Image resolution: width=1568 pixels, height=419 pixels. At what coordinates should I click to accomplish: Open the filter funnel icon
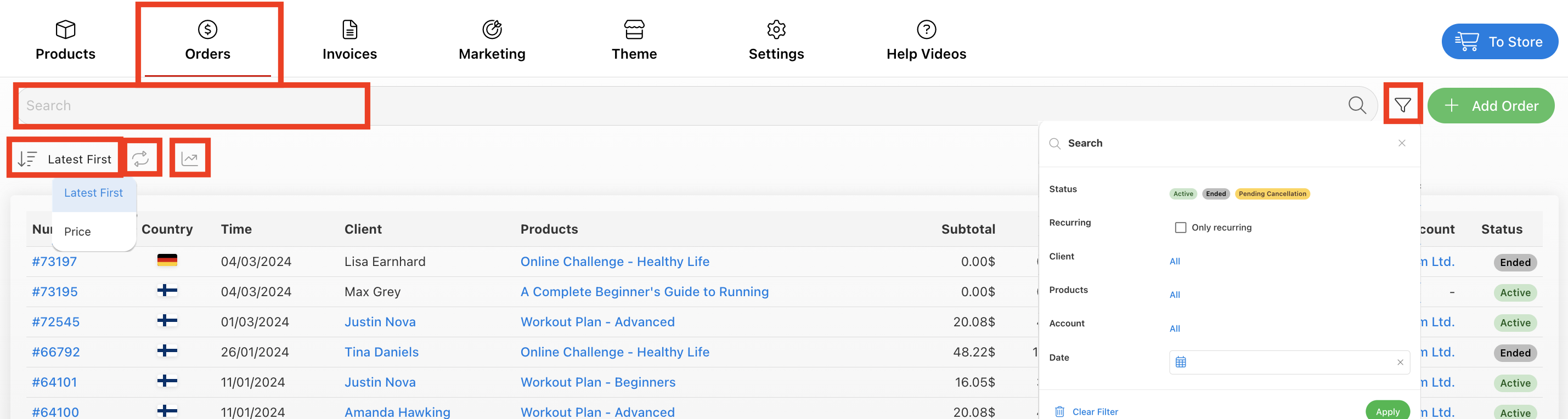click(x=1402, y=105)
